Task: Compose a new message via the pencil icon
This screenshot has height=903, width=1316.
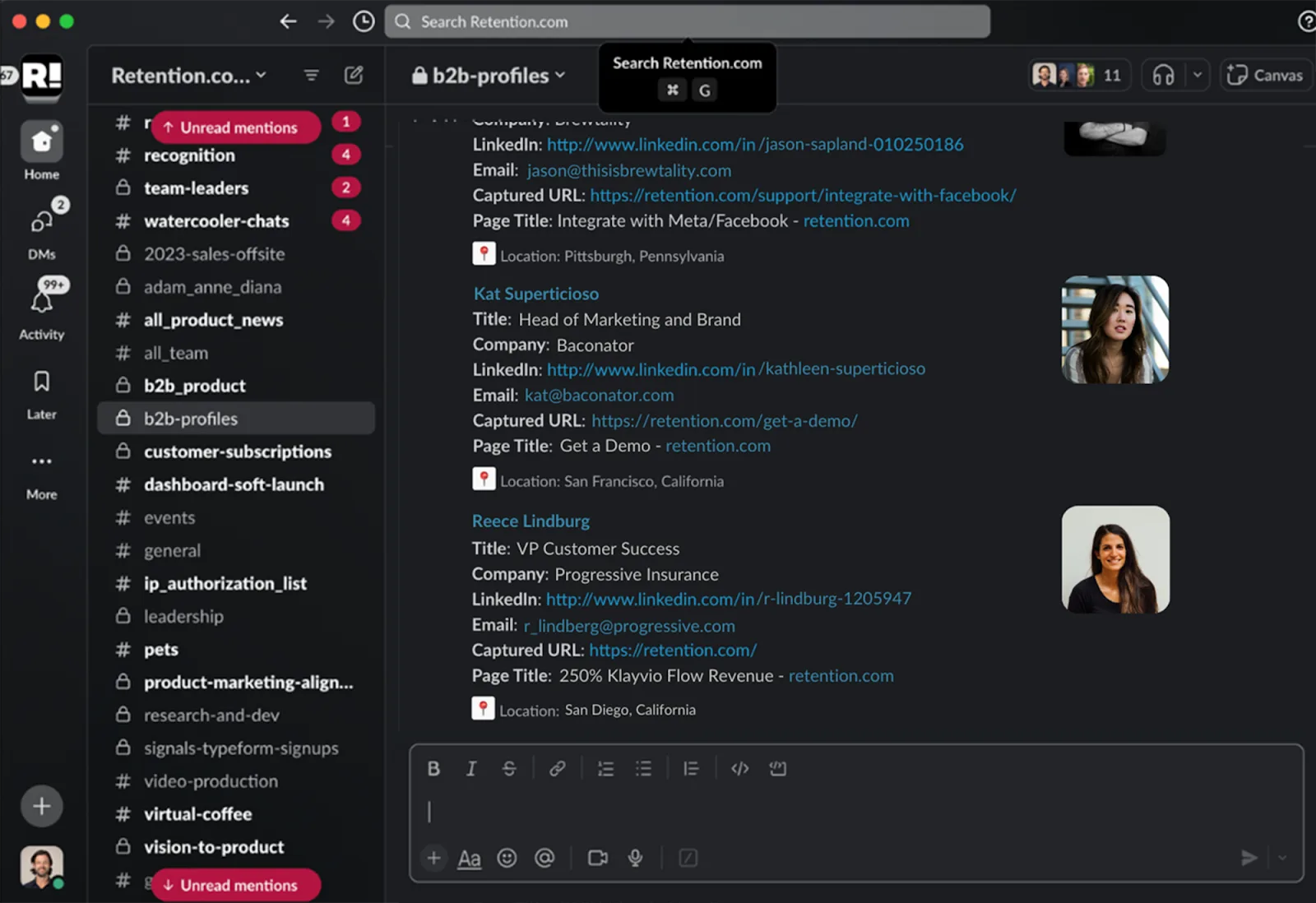Action: [354, 76]
